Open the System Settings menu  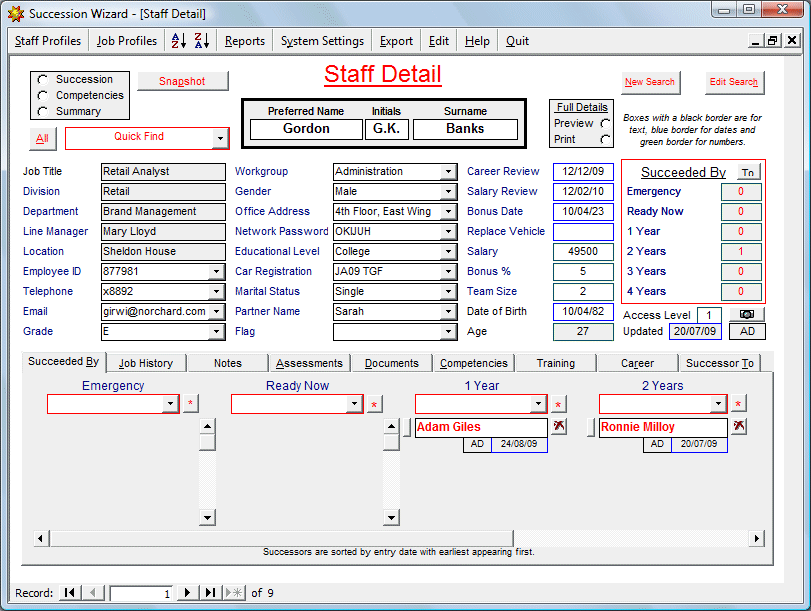[x=322, y=41]
